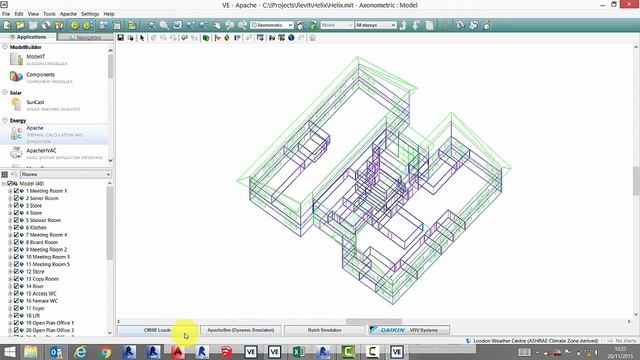Uncheck the 17 Foyer checkbox
The height and width of the screenshot is (360, 640).
coord(17,309)
